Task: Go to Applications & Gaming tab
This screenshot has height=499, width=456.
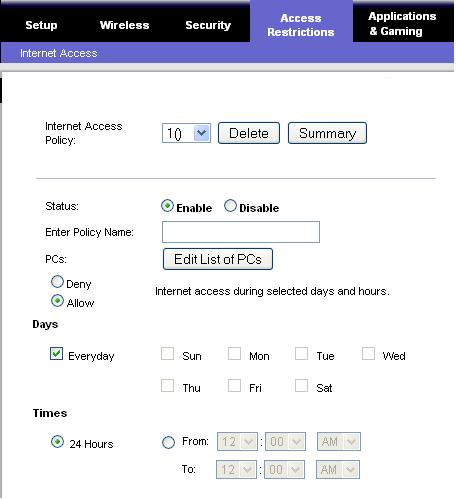Action: [x=402, y=24]
